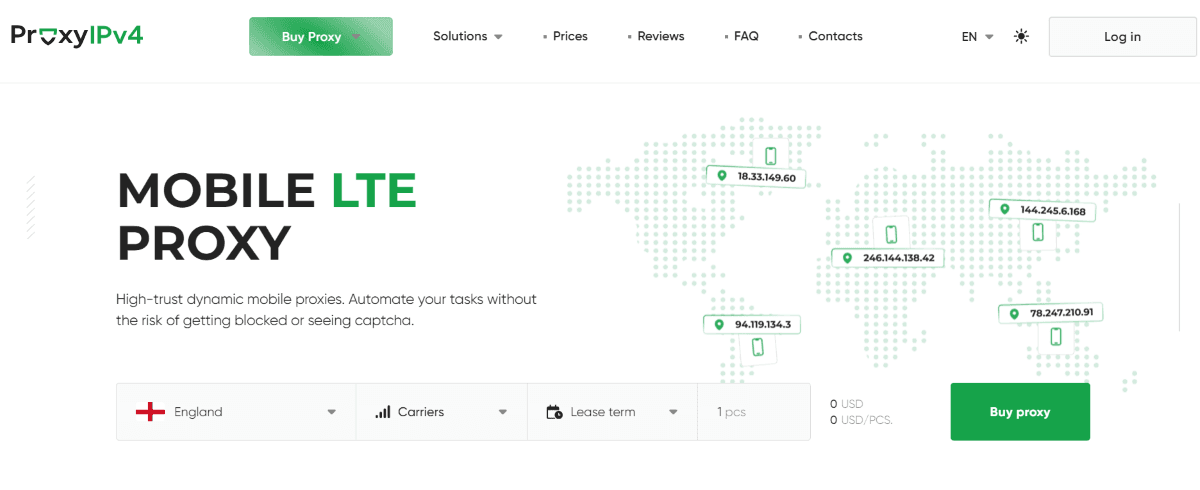Click the location pin beside 94.119.134.3
The height and width of the screenshot is (490, 1200).
tap(719, 325)
